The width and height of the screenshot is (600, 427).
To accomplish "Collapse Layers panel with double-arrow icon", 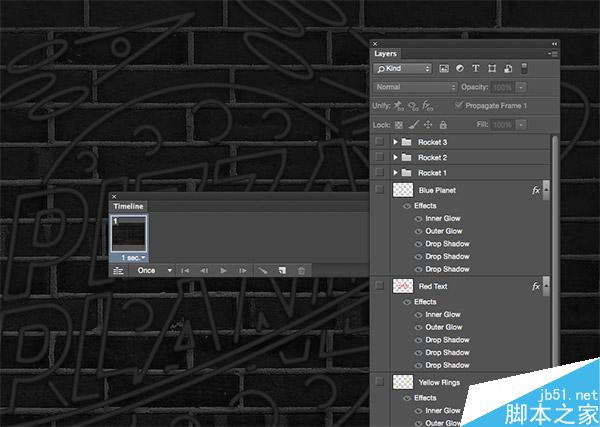I will pyautogui.click(x=554, y=44).
